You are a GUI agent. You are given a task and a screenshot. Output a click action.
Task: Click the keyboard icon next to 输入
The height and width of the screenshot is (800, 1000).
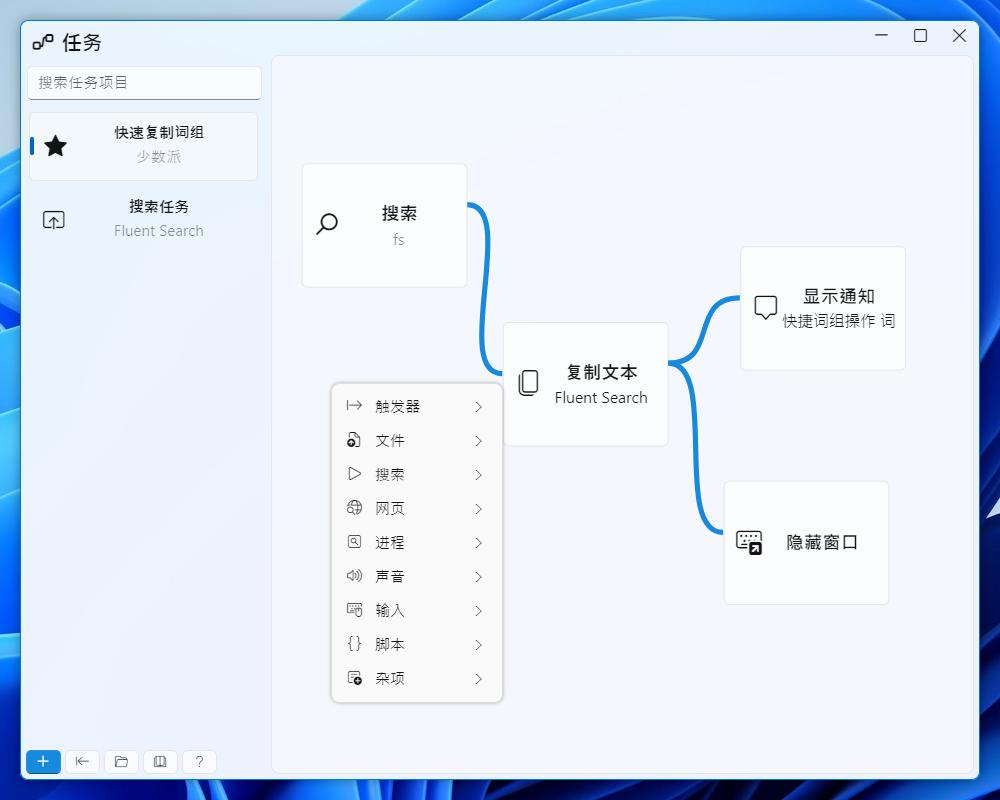(x=354, y=610)
